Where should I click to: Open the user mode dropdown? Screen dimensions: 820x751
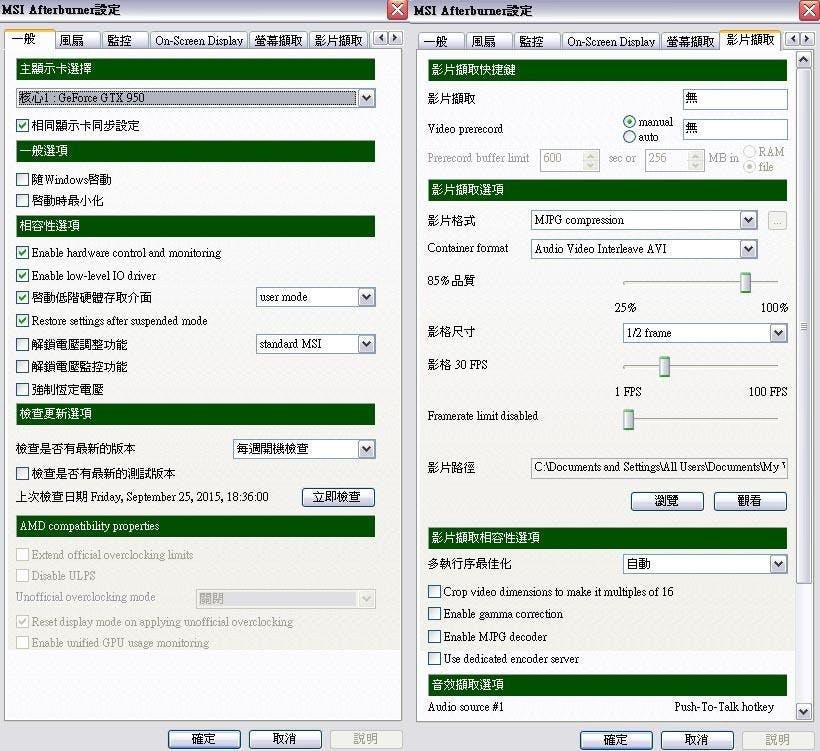pos(315,298)
